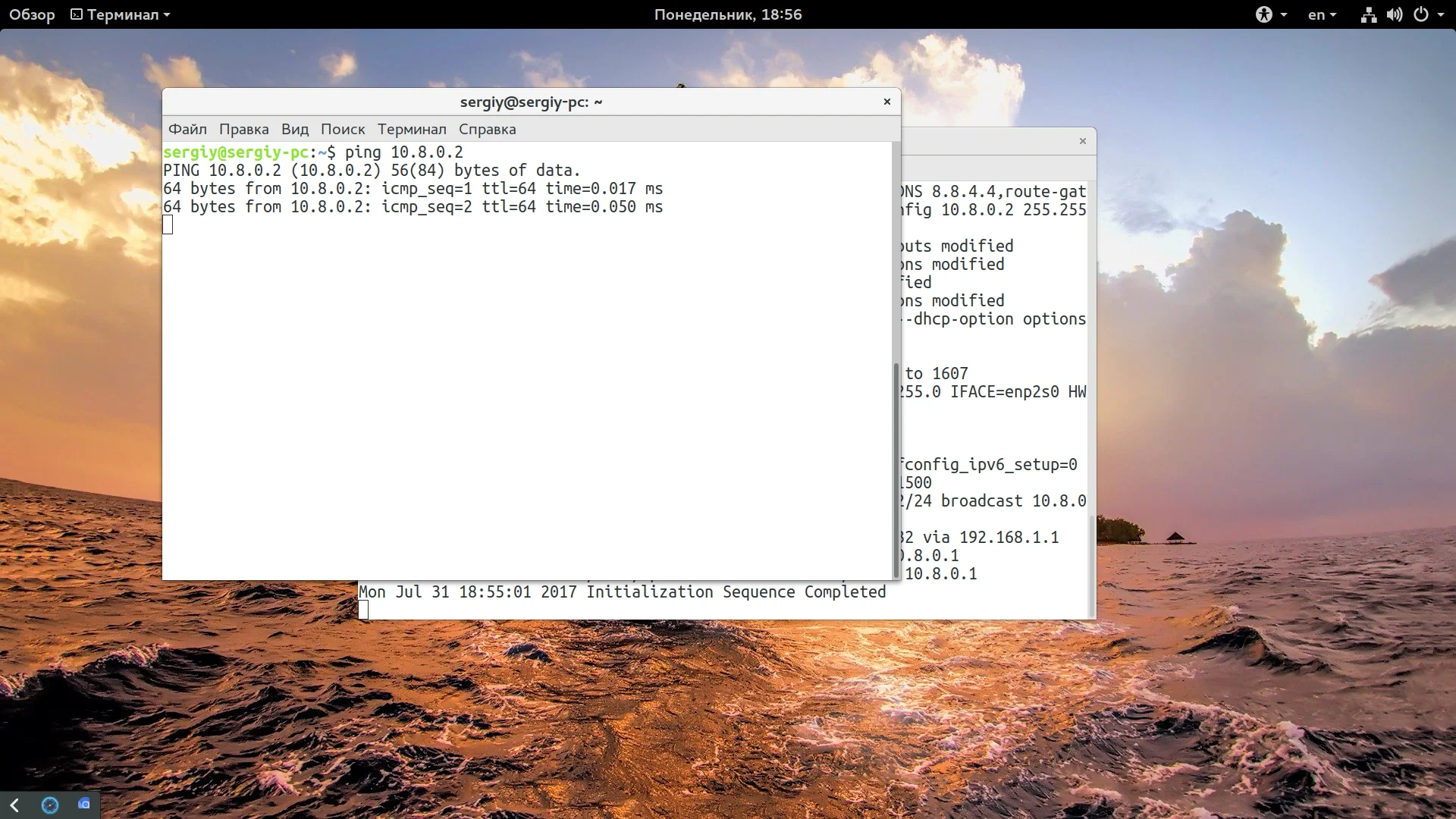Image resolution: width=1456 pixels, height=819 pixels.
Task: Open the Вид menu
Action: (x=294, y=129)
